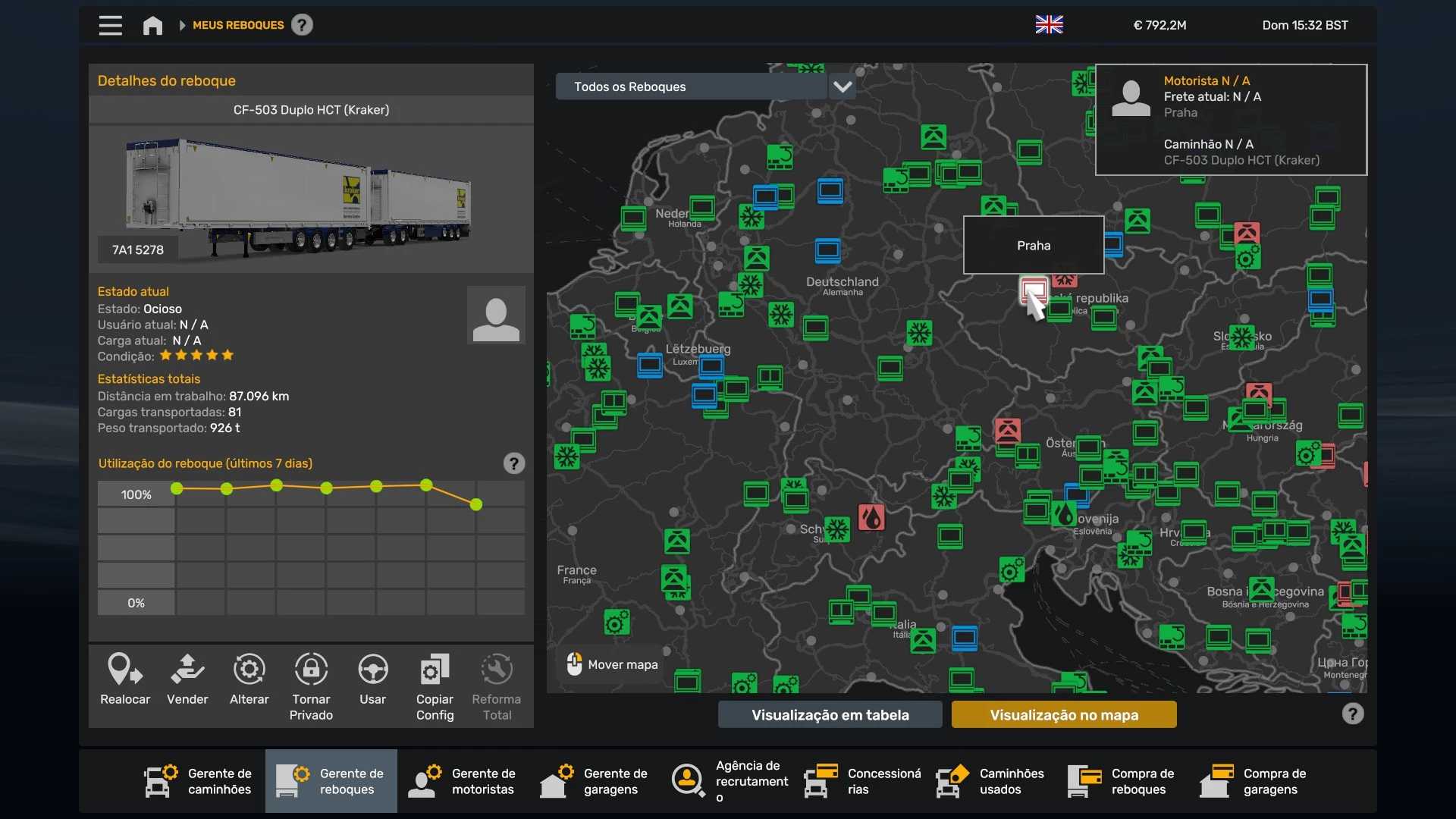Switch to Visualização em tabela
Image resolution: width=1456 pixels, height=819 pixels.
(830, 714)
